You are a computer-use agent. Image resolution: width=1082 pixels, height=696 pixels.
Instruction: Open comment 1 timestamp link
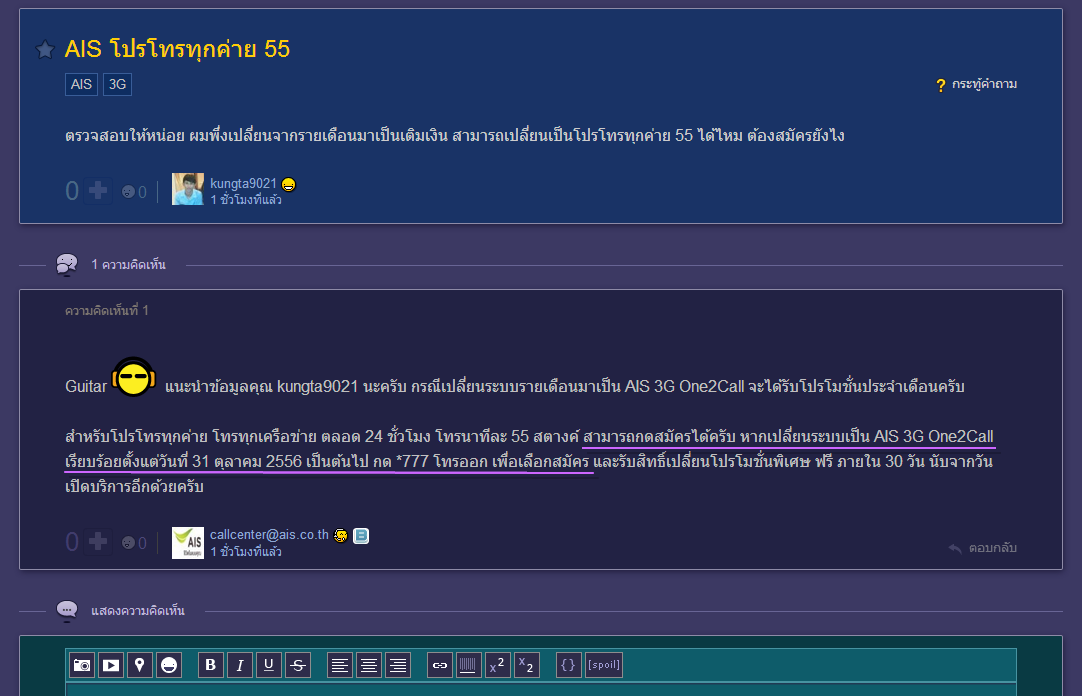pos(246,551)
